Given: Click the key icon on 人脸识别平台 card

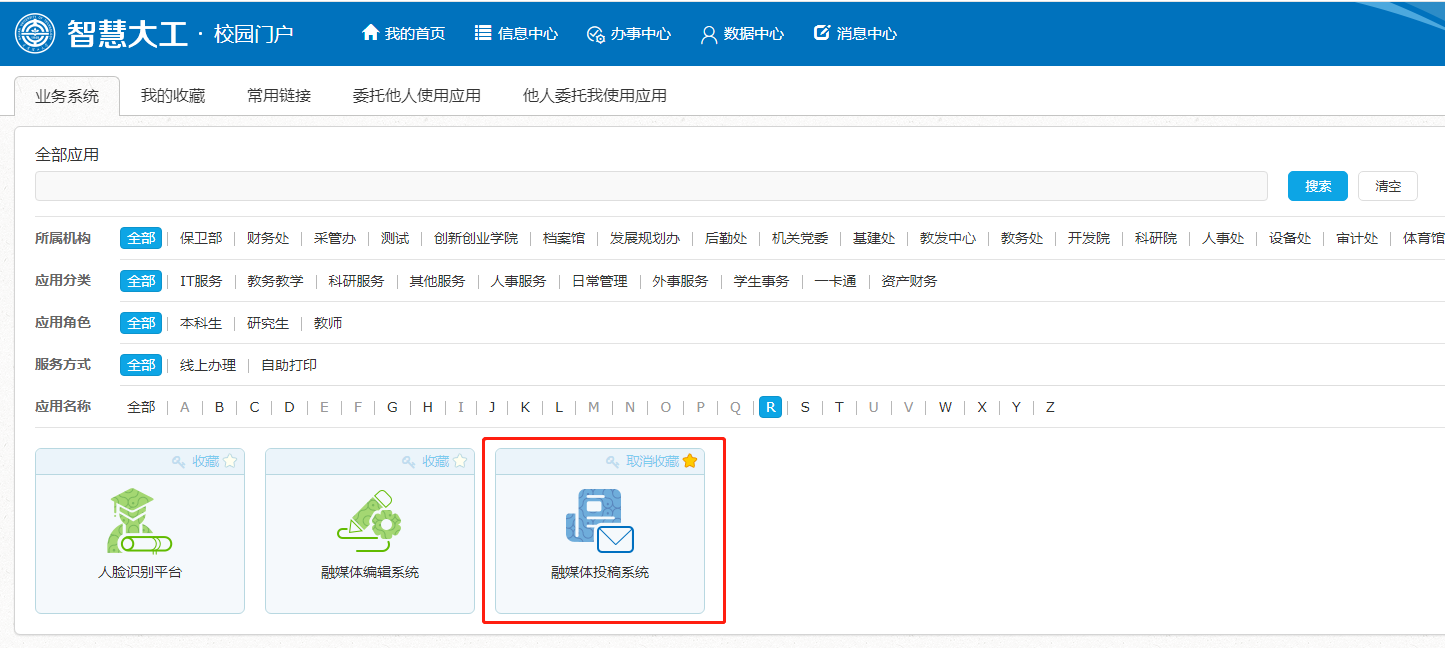Looking at the screenshot, I should point(179,461).
